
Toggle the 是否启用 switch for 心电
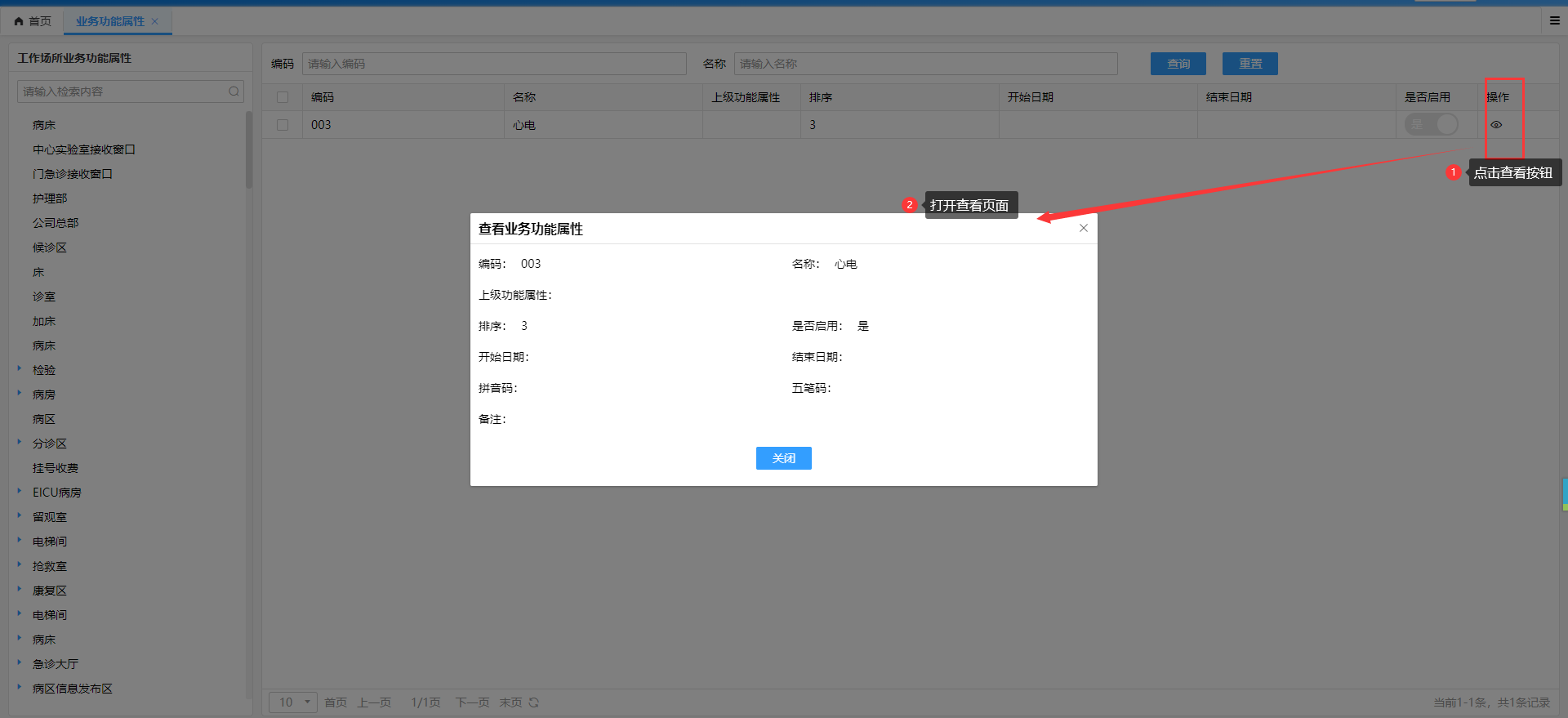tap(1431, 124)
